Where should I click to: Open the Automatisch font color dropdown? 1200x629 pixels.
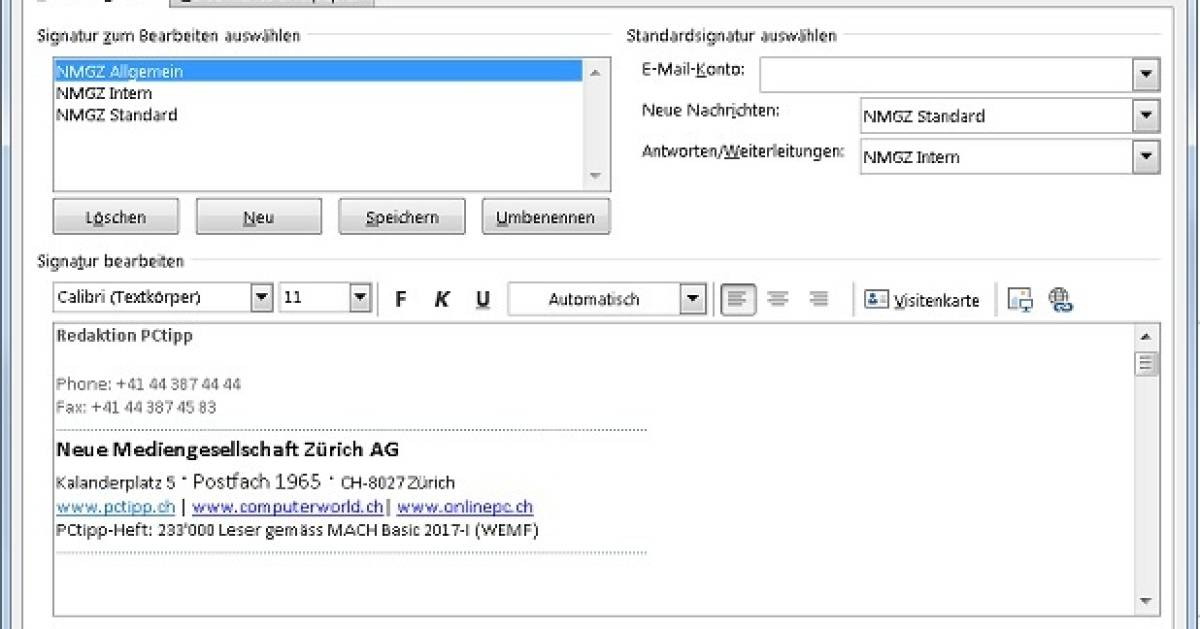[692, 298]
